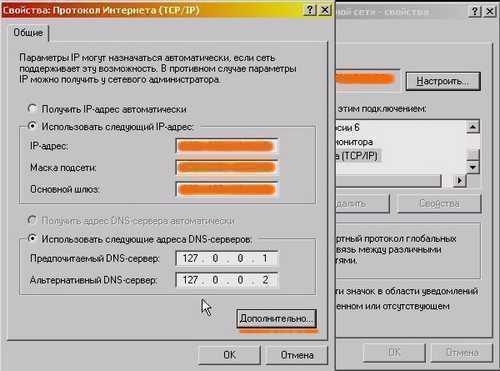Screen dimensions: 500x371
Task: Click the Альтернативный DNS-сервер field
Action: (227, 280)
